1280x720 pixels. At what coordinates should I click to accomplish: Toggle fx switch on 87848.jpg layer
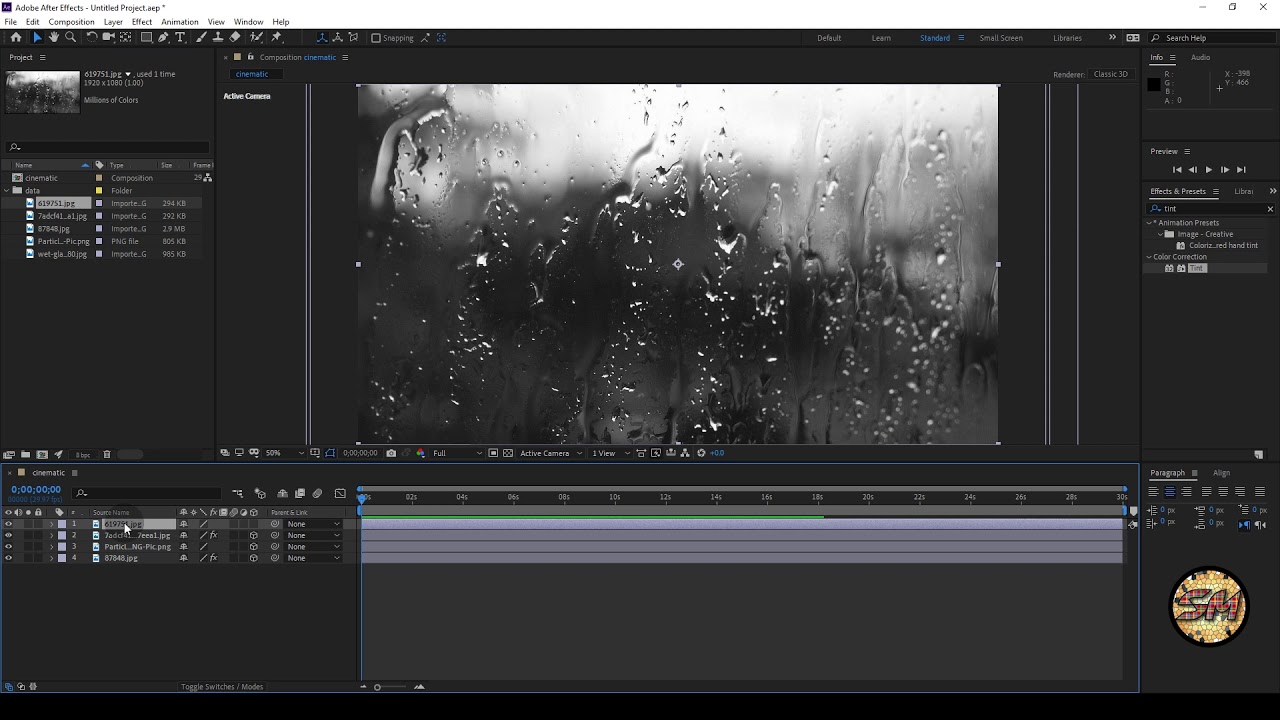tap(213, 558)
